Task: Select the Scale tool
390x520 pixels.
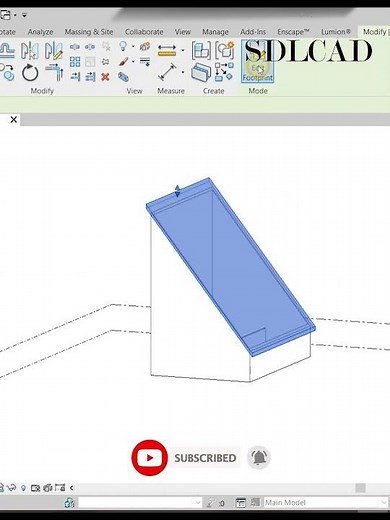Action: point(90,62)
